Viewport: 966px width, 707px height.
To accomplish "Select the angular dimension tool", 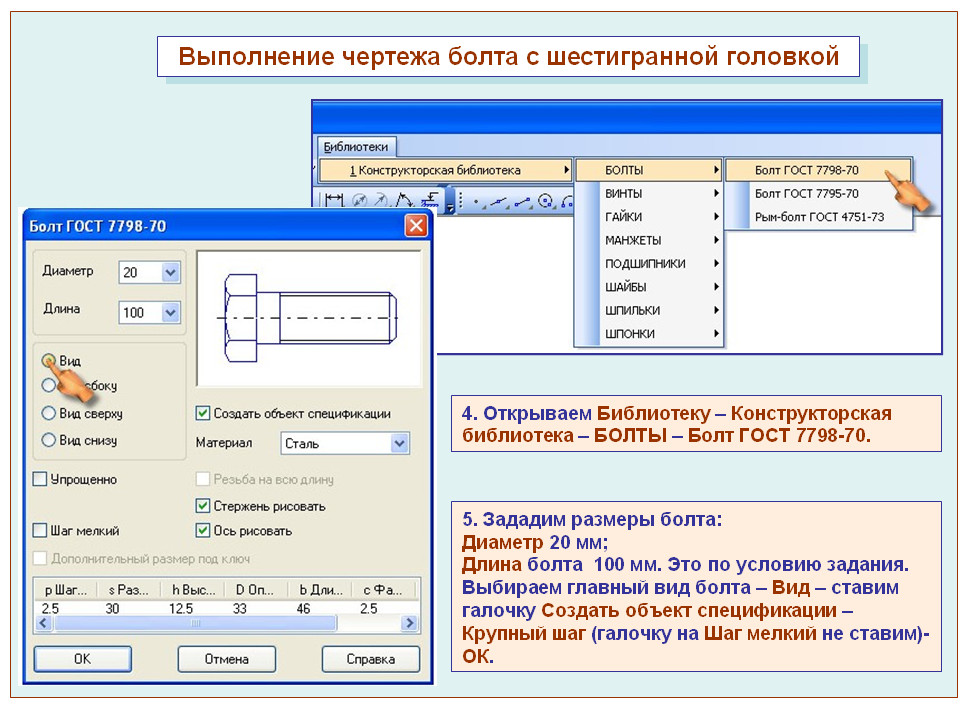I will [406, 200].
